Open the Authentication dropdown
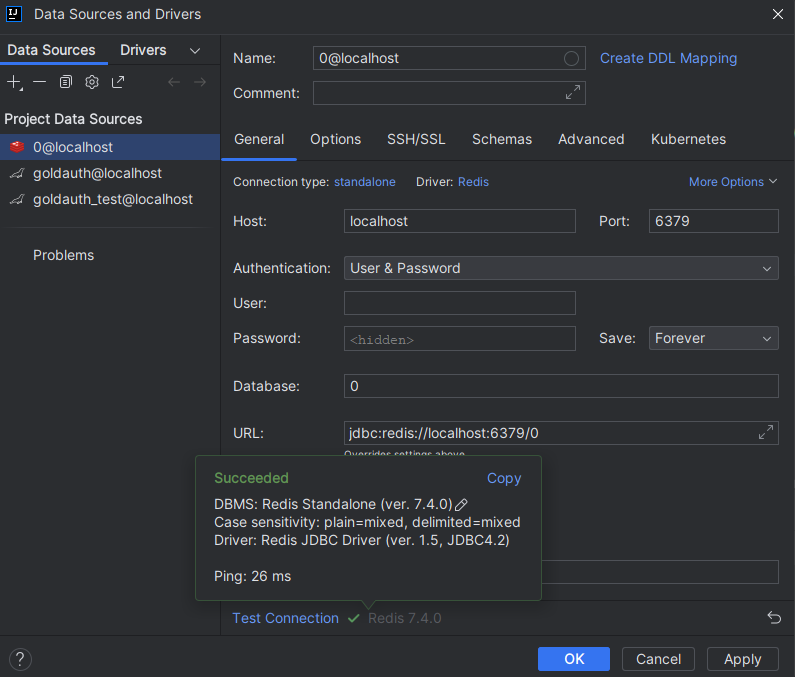The width and height of the screenshot is (795, 677). point(561,268)
